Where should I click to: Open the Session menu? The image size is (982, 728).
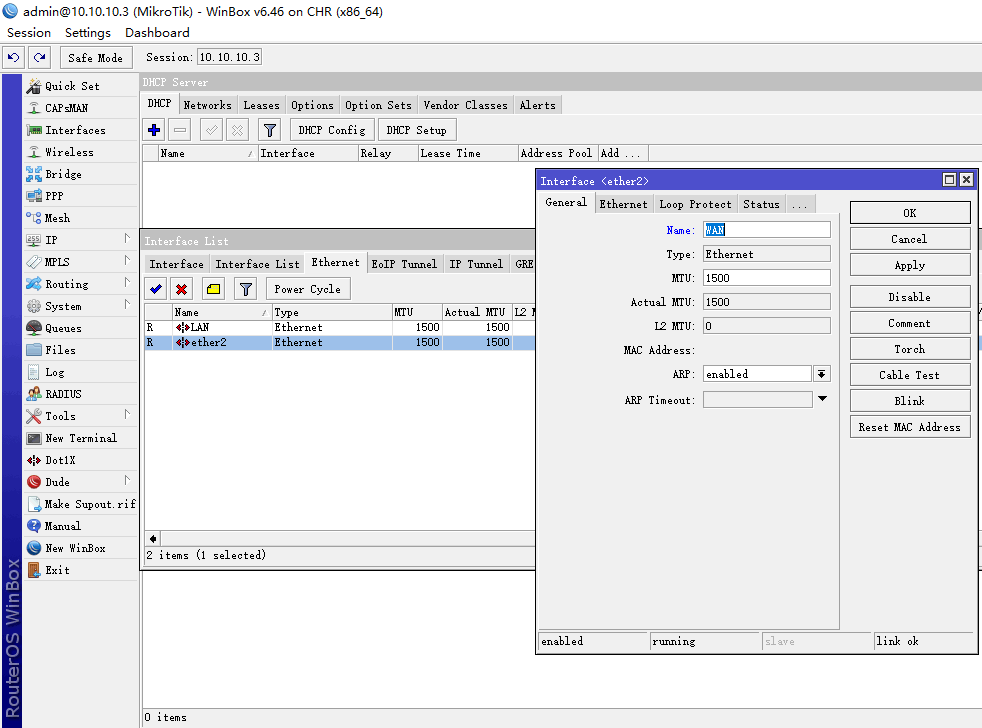(29, 33)
